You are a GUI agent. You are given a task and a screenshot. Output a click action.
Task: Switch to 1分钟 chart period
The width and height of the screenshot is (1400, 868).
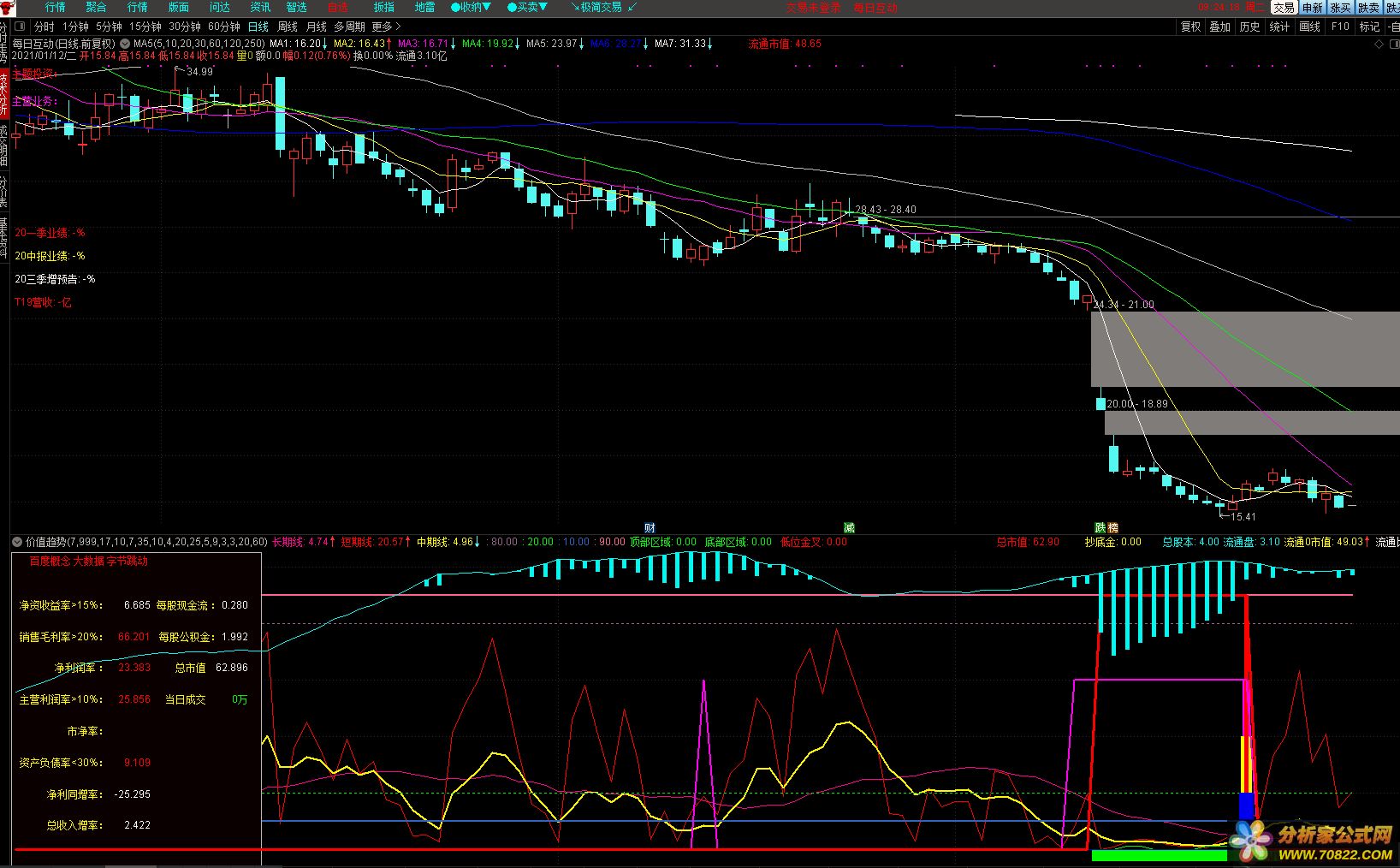click(75, 27)
